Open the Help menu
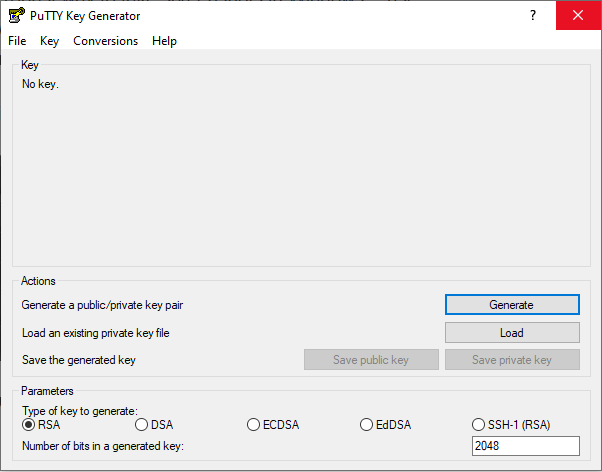This screenshot has width=602, height=472. [164, 41]
